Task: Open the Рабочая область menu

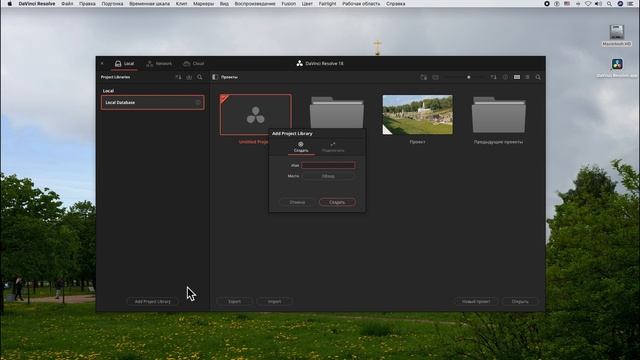Action: coord(361,4)
